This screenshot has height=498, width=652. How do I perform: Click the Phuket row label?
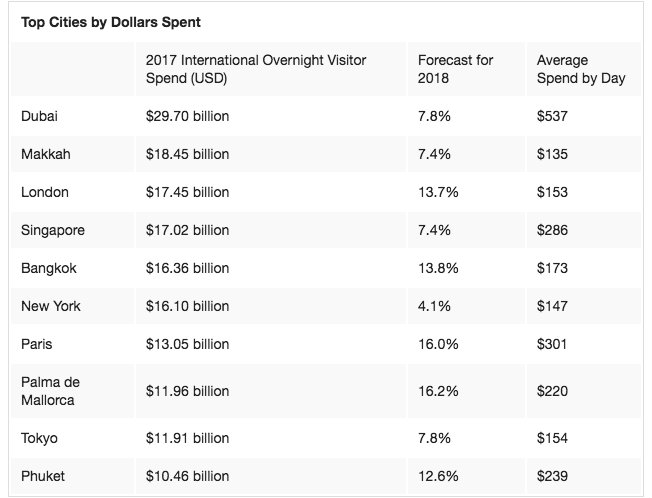coord(42,476)
